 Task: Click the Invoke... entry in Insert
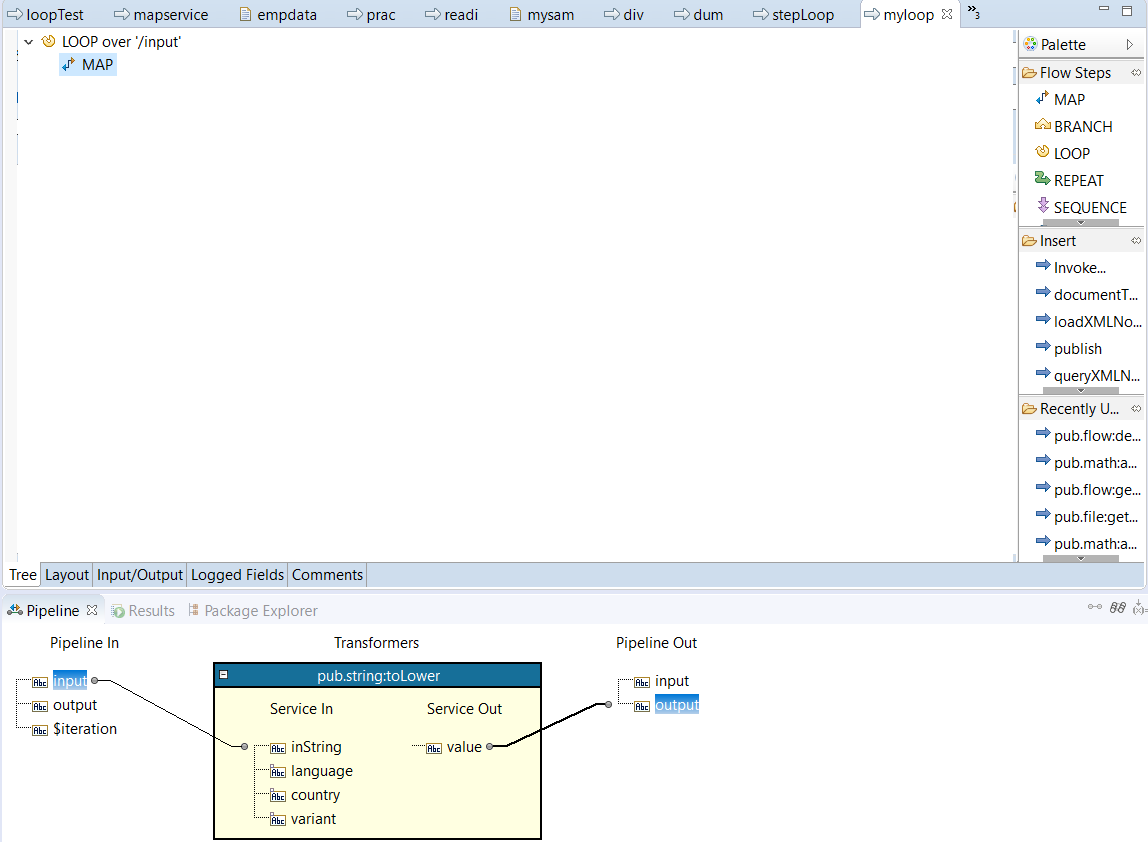click(1071, 267)
